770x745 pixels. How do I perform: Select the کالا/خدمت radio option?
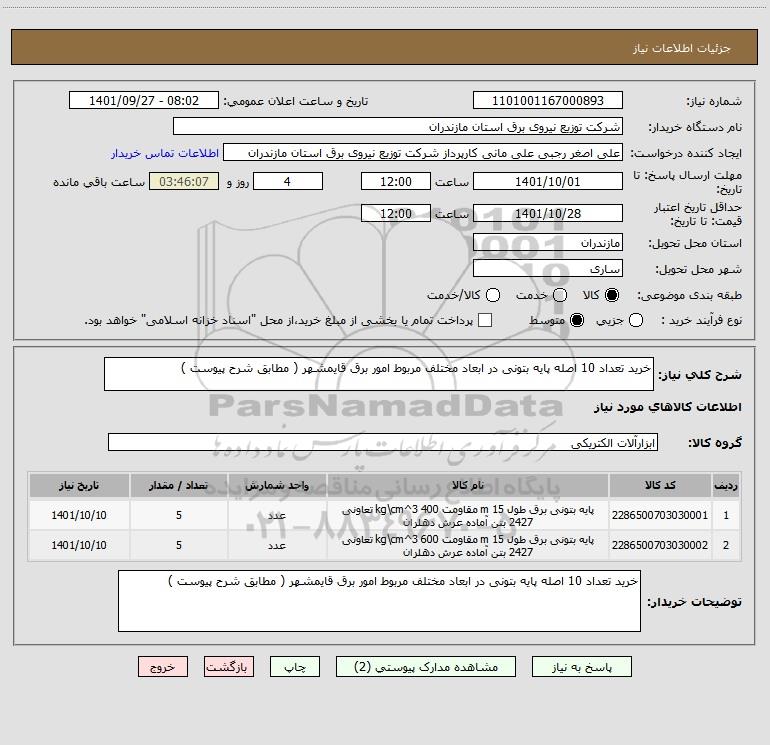[x=493, y=295]
